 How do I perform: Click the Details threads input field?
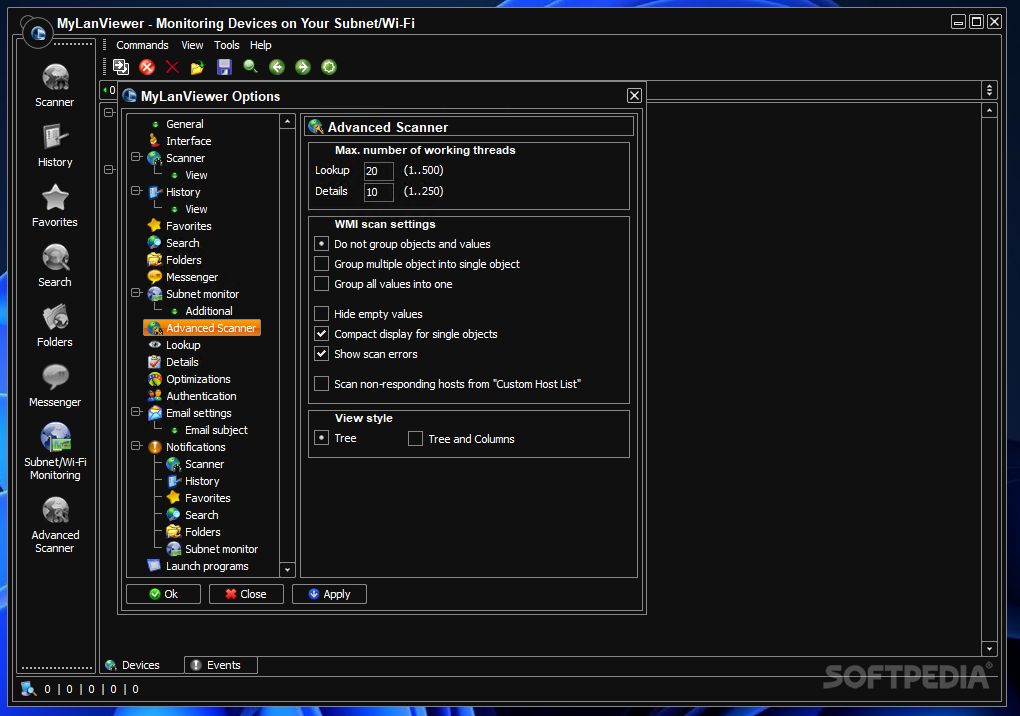(x=379, y=192)
